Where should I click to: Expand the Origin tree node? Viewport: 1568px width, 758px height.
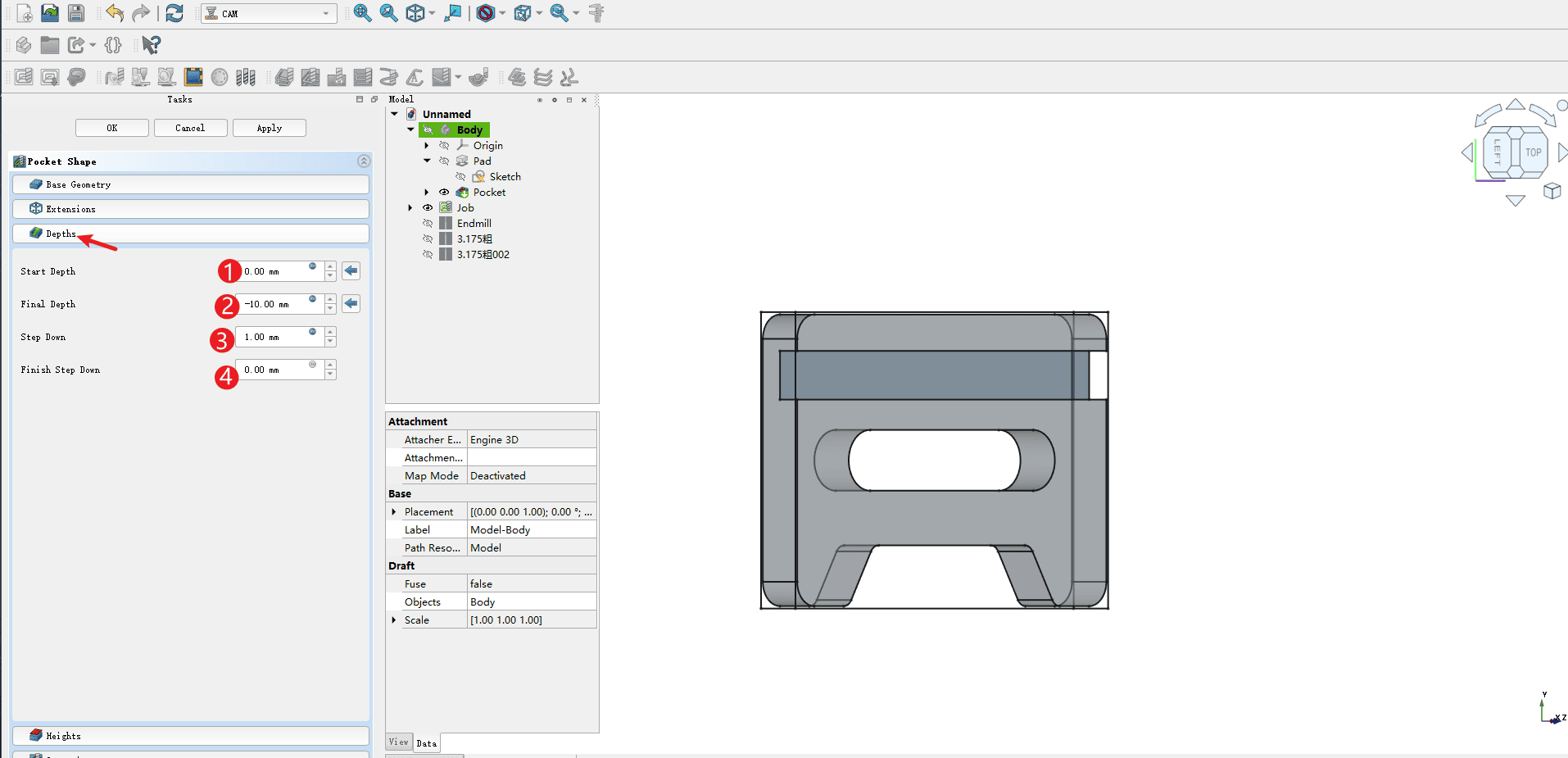point(427,145)
